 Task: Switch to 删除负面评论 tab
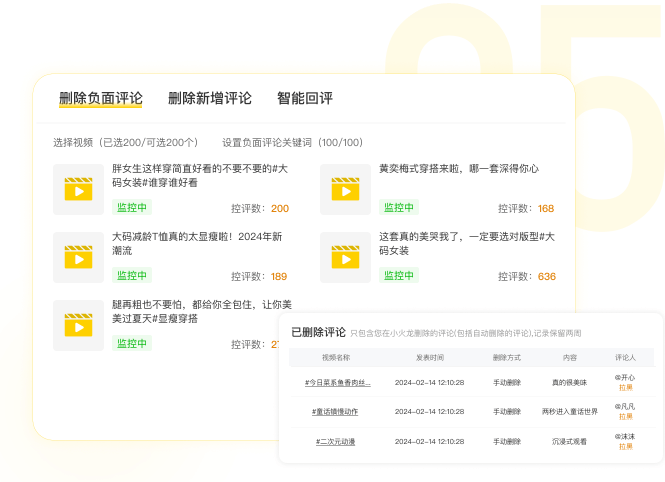point(101,98)
